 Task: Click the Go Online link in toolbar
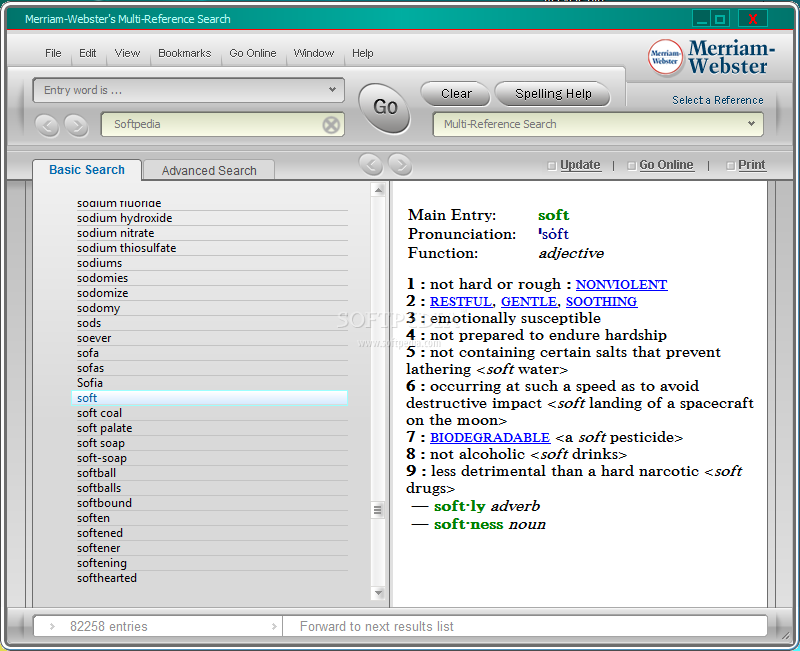[666, 165]
